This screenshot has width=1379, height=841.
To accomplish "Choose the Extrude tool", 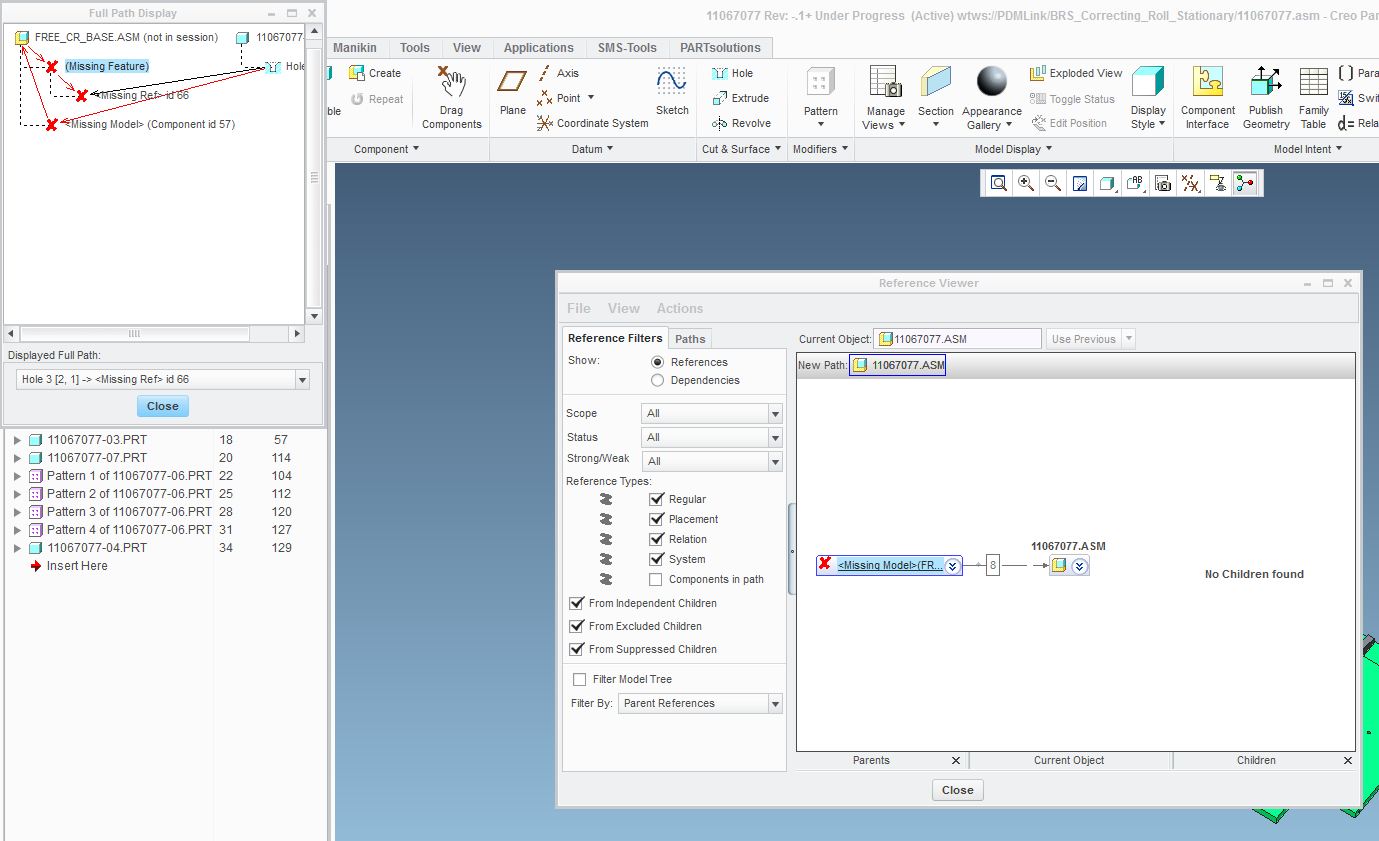I will pos(740,98).
